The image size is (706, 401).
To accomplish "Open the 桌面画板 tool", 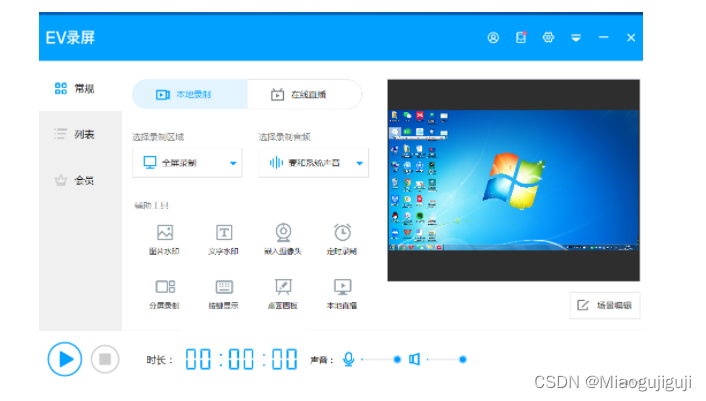I will click(x=283, y=294).
